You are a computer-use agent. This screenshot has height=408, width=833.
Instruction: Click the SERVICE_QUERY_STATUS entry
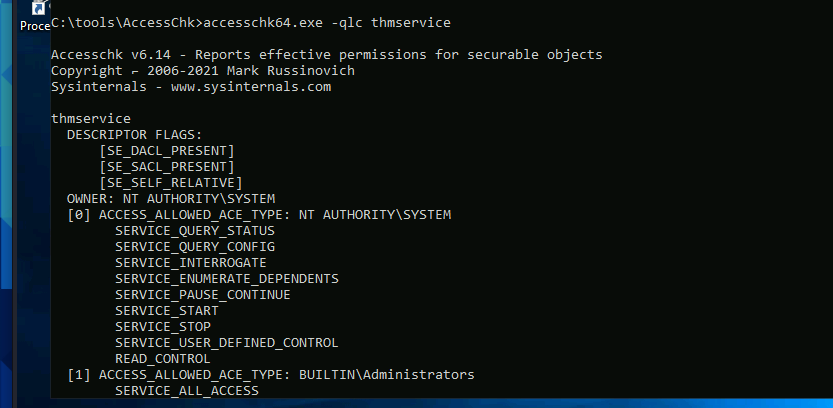[x=195, y=231]
